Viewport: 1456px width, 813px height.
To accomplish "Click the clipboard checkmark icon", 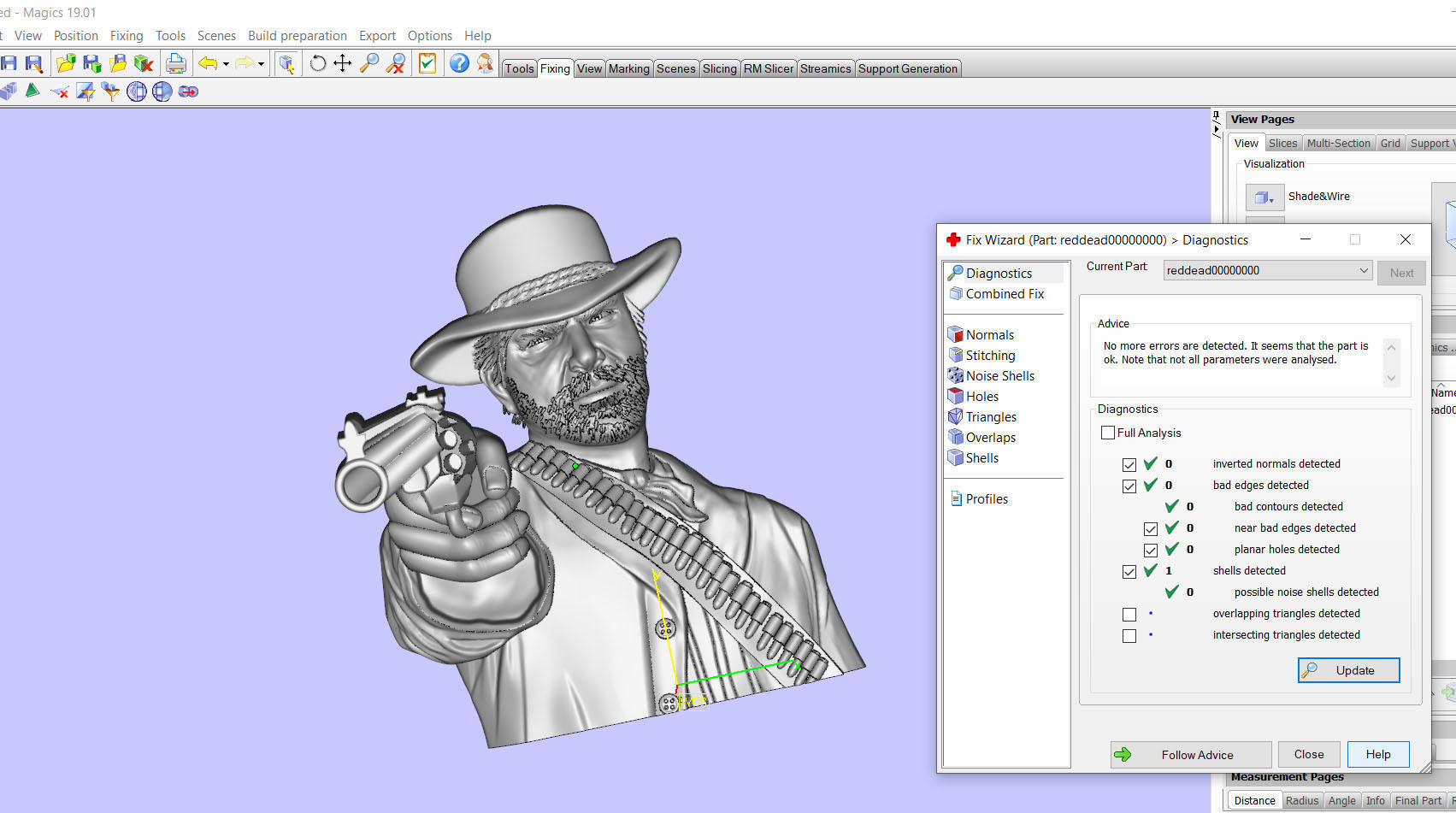I will point(427,63).
